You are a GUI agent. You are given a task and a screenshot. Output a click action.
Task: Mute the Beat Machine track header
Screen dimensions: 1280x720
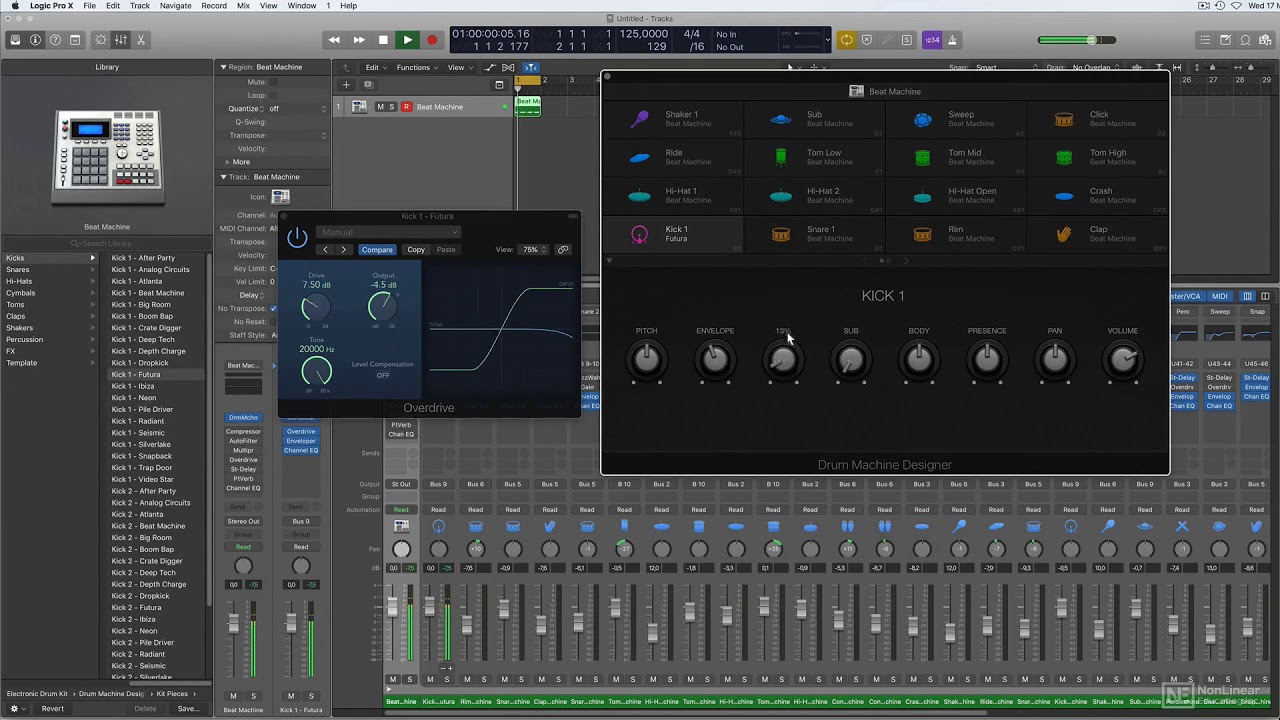click(x=380, y=107)
